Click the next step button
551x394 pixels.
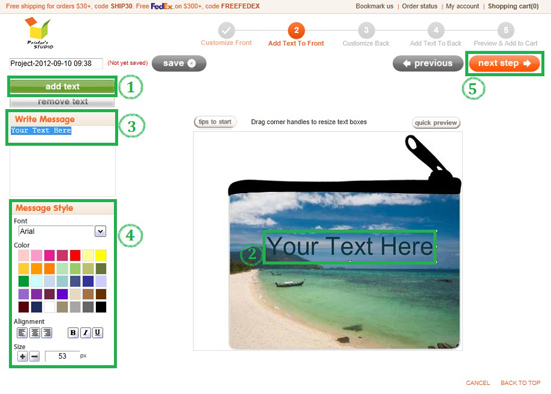click(x=504, y=63)
